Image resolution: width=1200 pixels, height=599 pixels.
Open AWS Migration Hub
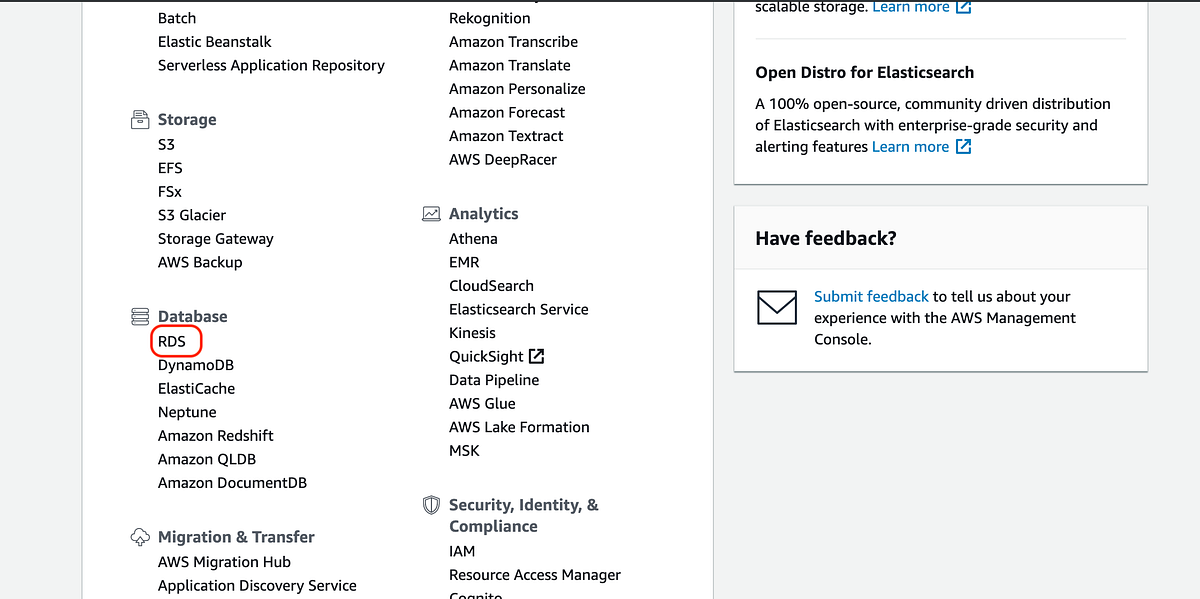pos(224,561)
